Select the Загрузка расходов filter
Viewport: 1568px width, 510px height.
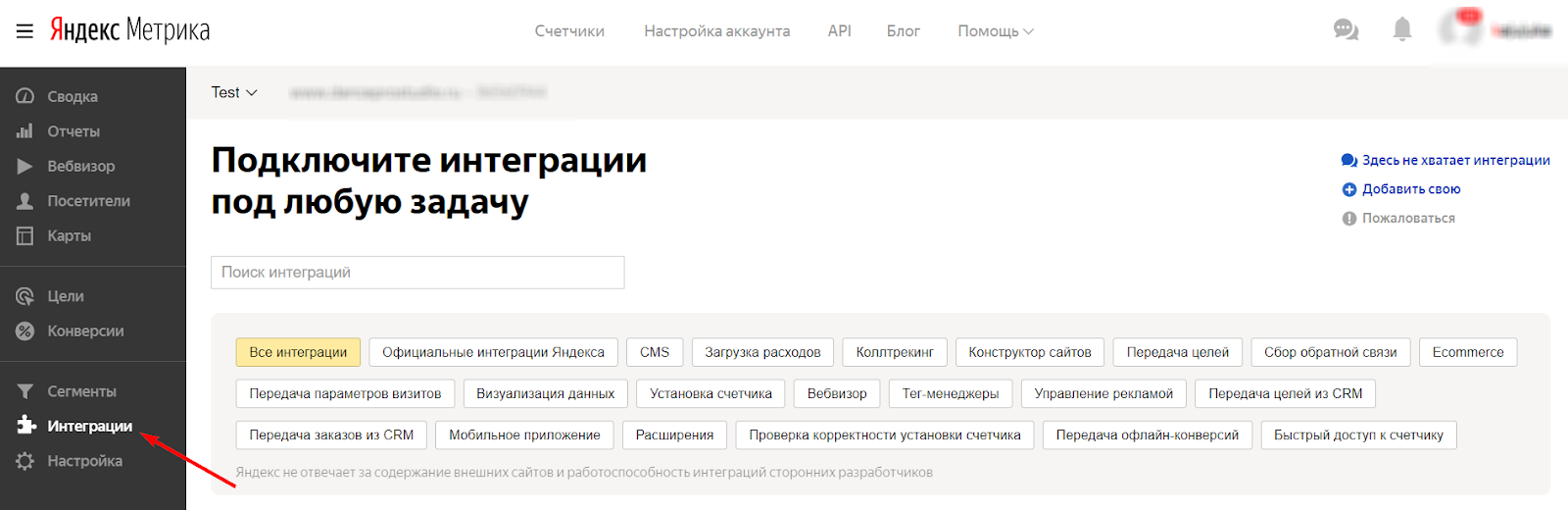pyautogui.click(x=762, y=352)
